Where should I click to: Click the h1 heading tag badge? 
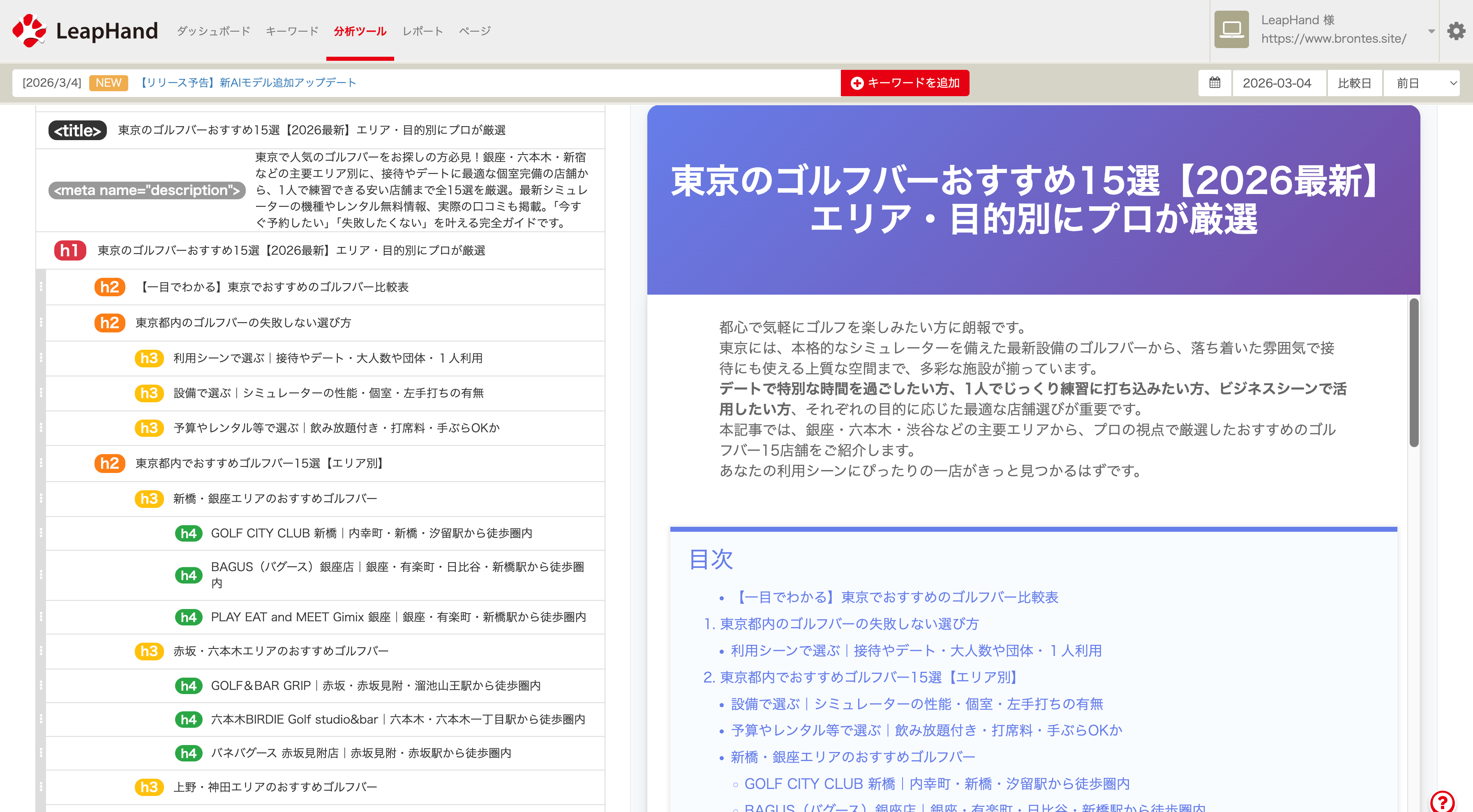pyautogui.click(x=70, y=250)
